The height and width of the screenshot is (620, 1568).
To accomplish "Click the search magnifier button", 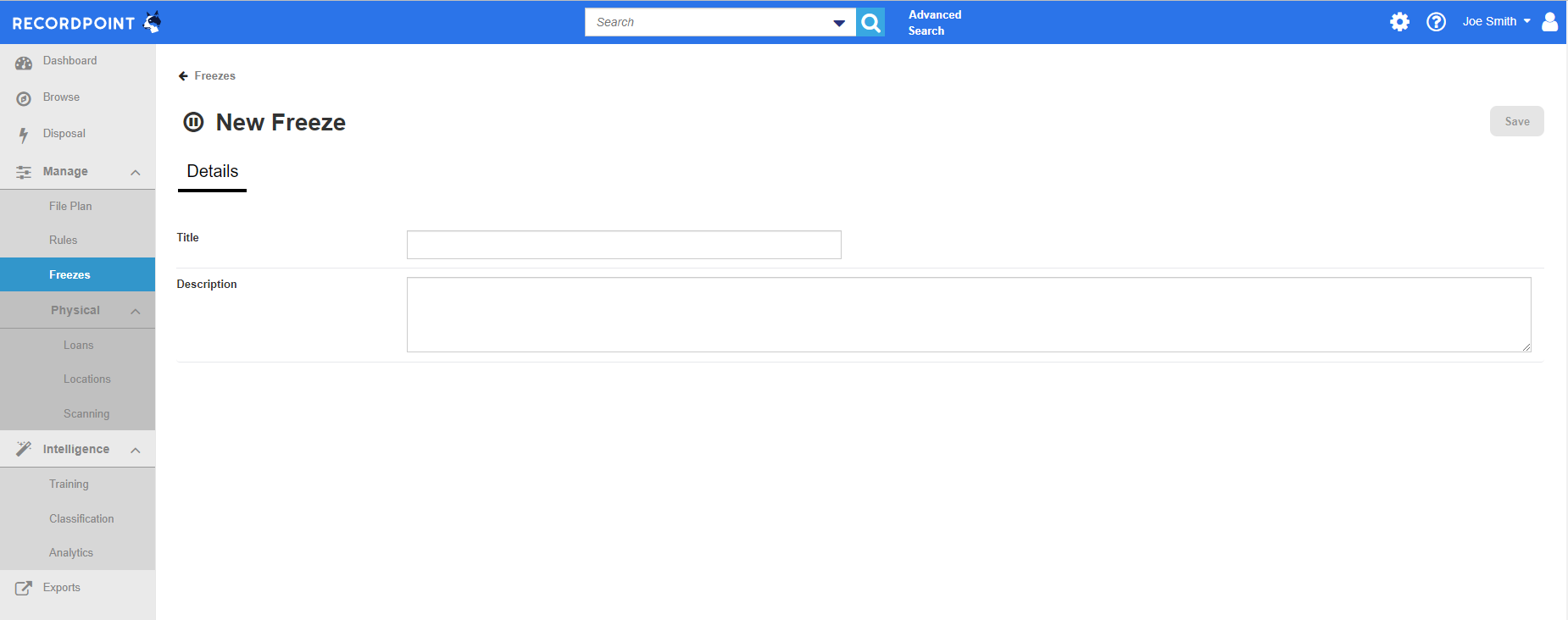I will [x=870, y=23].
